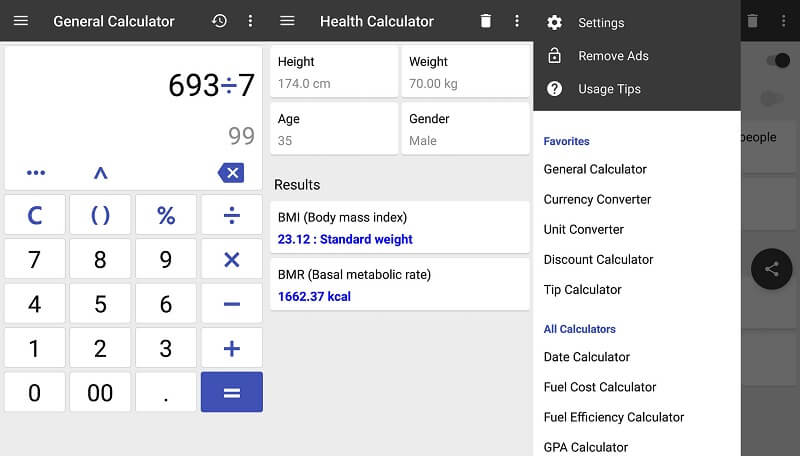The image size is (800, 456).
Task: Tap the equals key
Action: point(232,392)
